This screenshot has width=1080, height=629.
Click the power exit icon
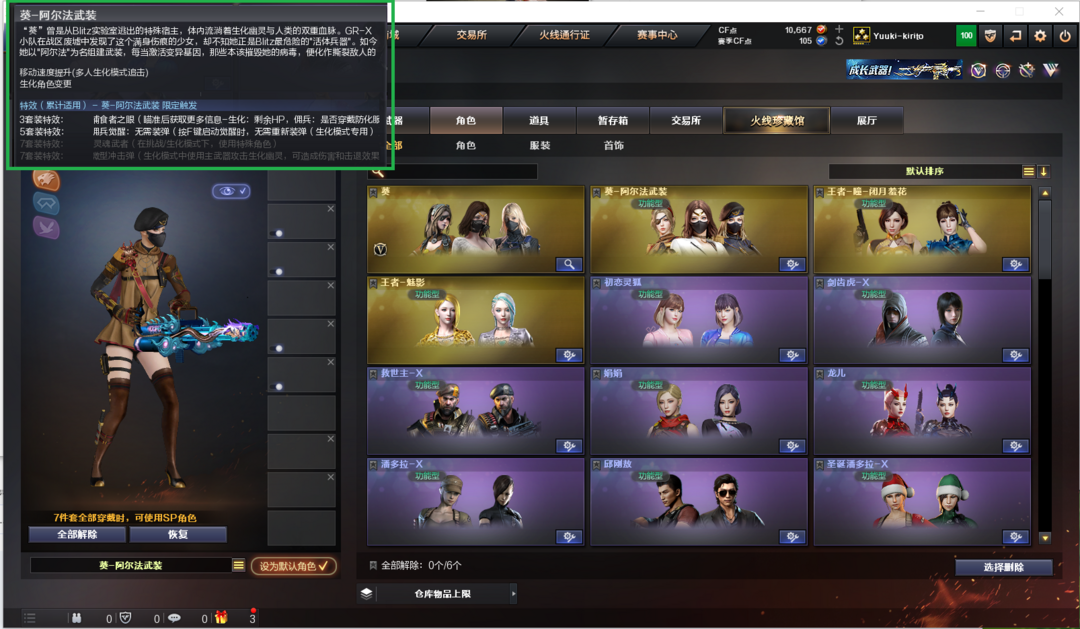1065,36
